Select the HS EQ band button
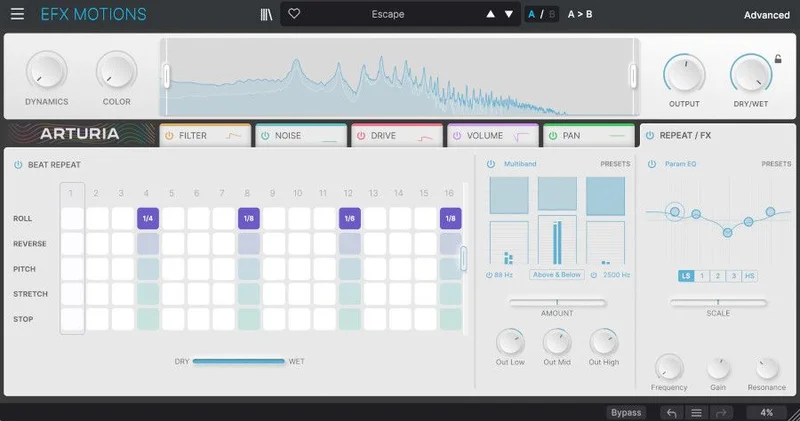The image size is (800, 421). click(749, 276)
